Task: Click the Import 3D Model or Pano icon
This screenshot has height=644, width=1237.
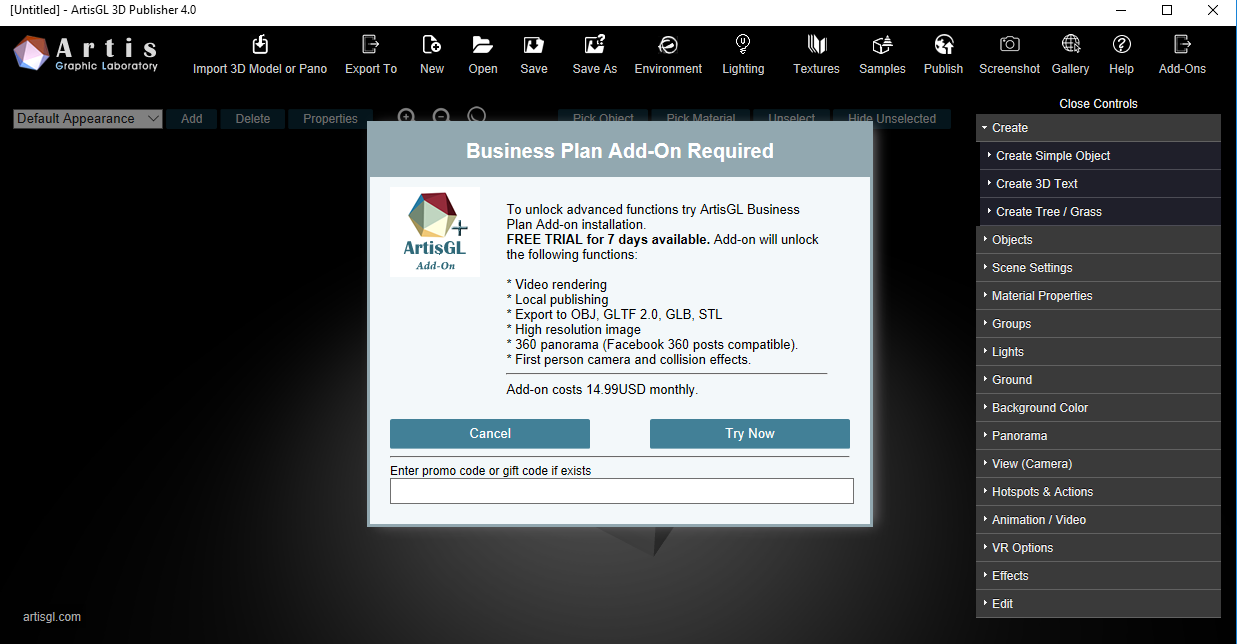Action: click(x=260, y=45)
